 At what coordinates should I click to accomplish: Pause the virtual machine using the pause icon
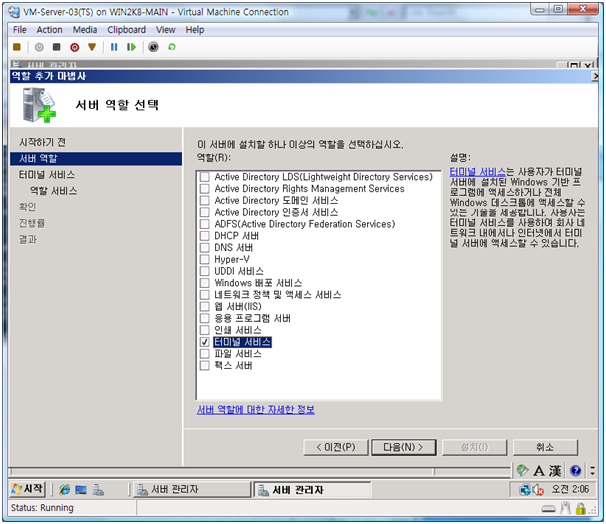[114, 47]
